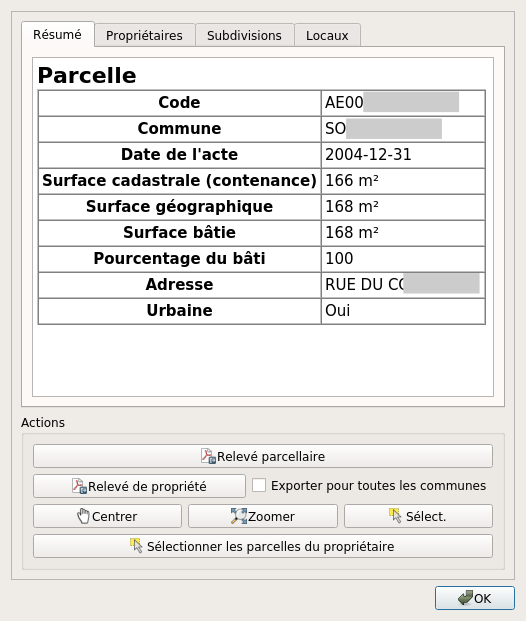Image resolution: width=526 pixels, height=621 pixels.
Task: Click the magnifier icon on Zoomer button
Action: 239,516
